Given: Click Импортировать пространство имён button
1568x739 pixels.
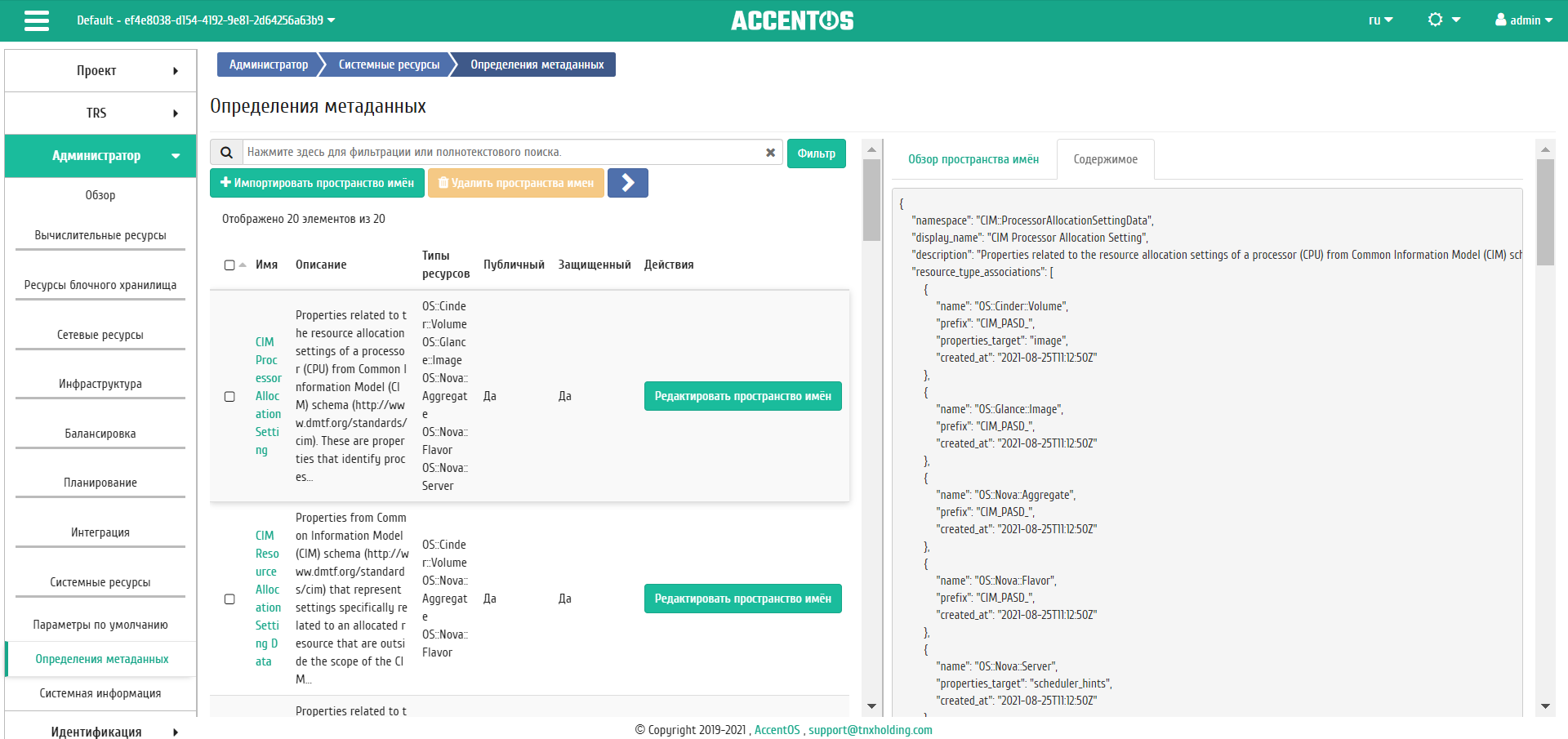Looking at the screenshot, I should pos(317,183).
